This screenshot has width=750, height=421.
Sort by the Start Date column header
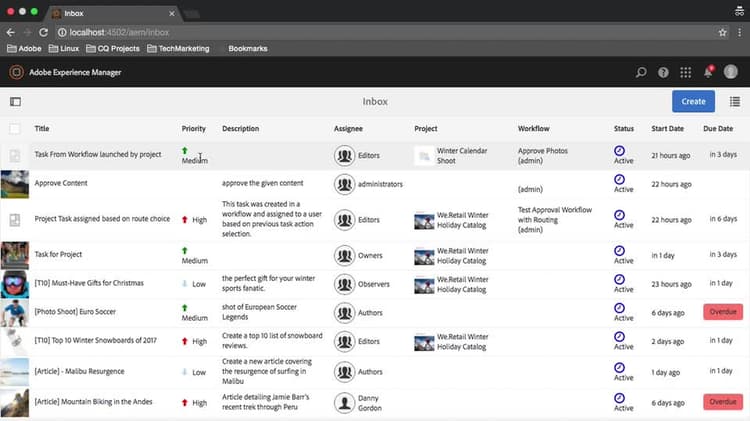click(667, 129)
